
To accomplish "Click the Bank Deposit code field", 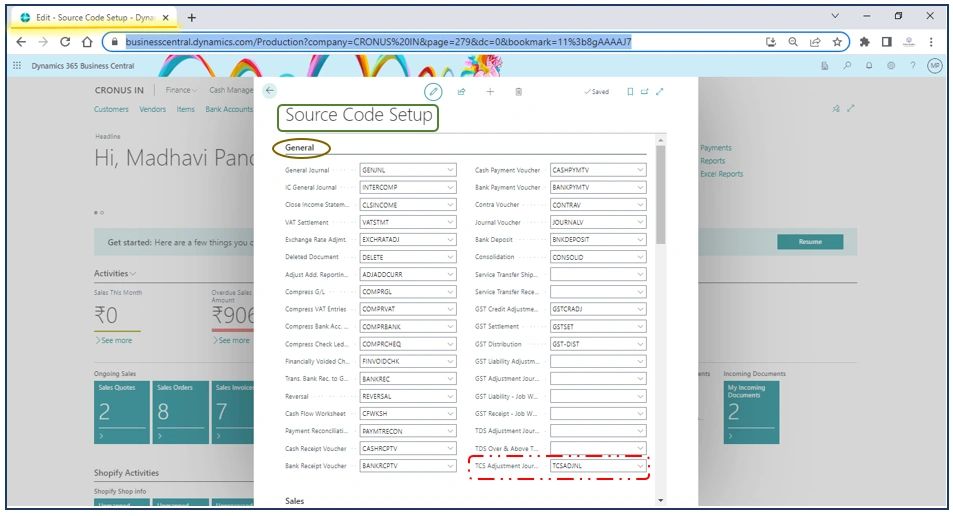I will click(x=590, y=240).
